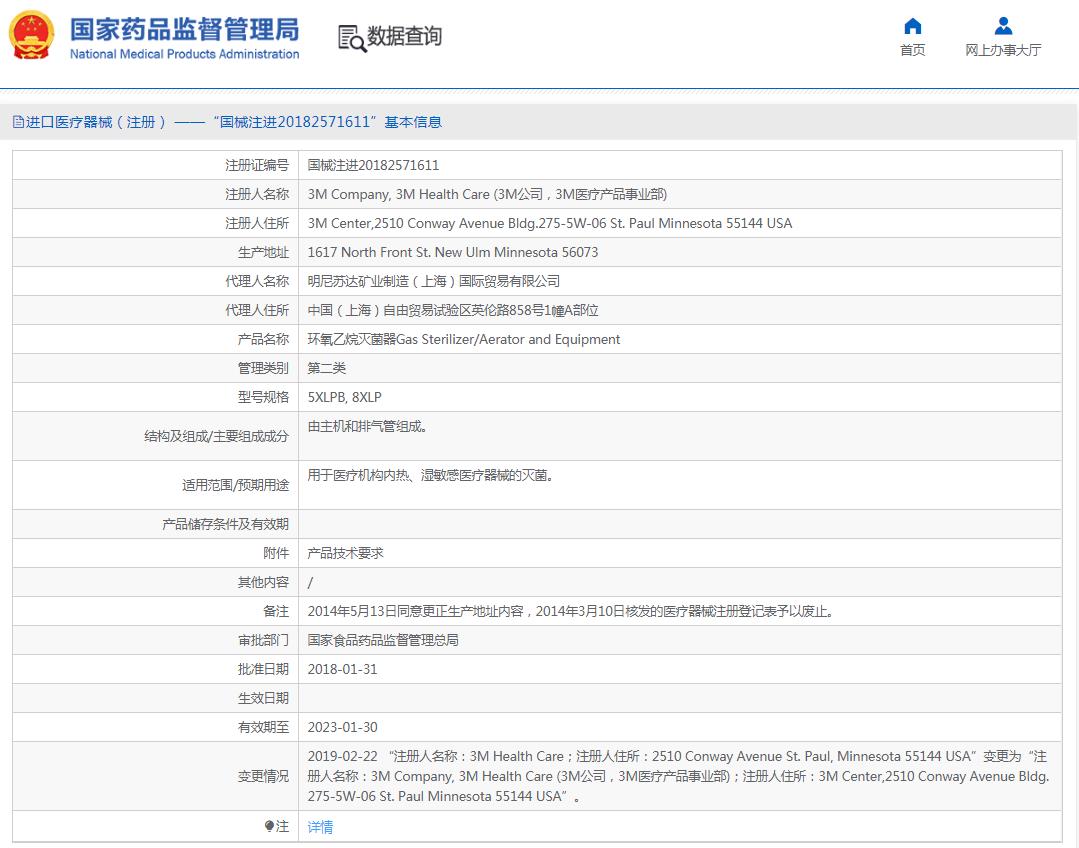This screenshot has height=848, width=1079.
Task: Click the 第二类 category value
Action: [x=326, y=368]
